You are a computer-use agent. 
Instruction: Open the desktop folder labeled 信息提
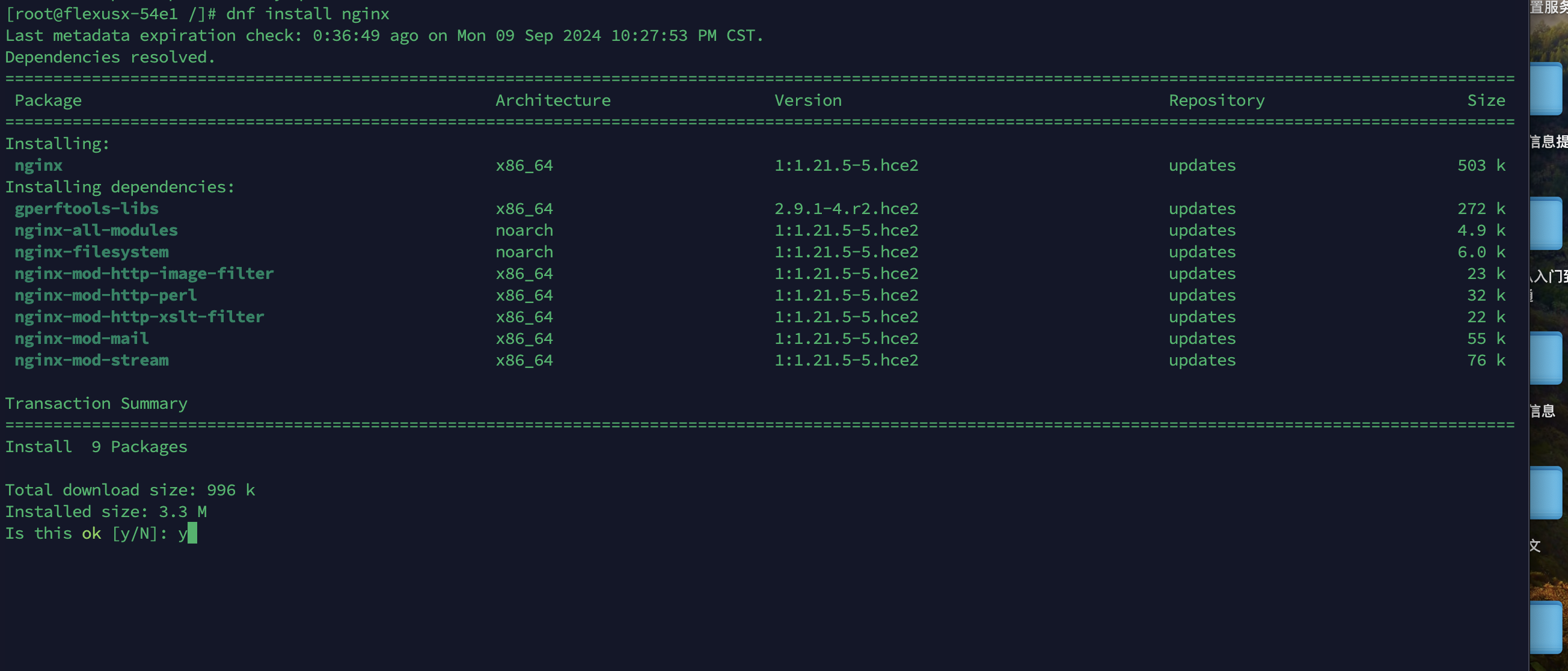click(x=1548, y=88)
